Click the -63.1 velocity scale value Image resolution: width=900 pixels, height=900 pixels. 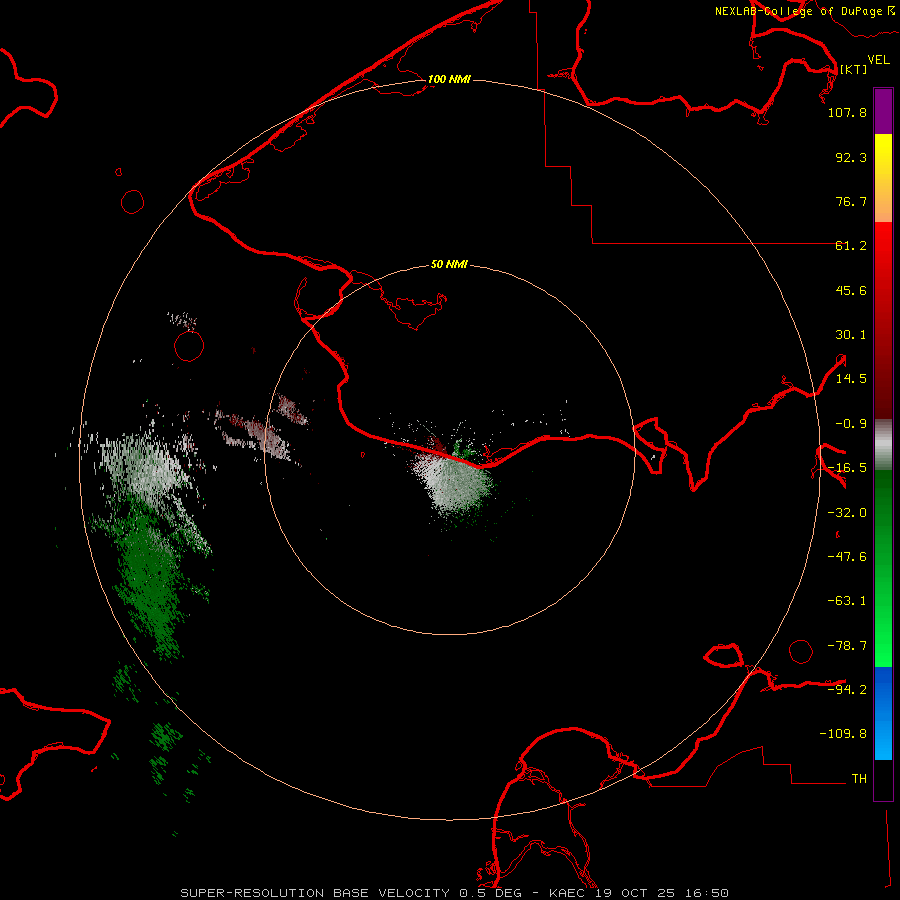coord(847,601)
